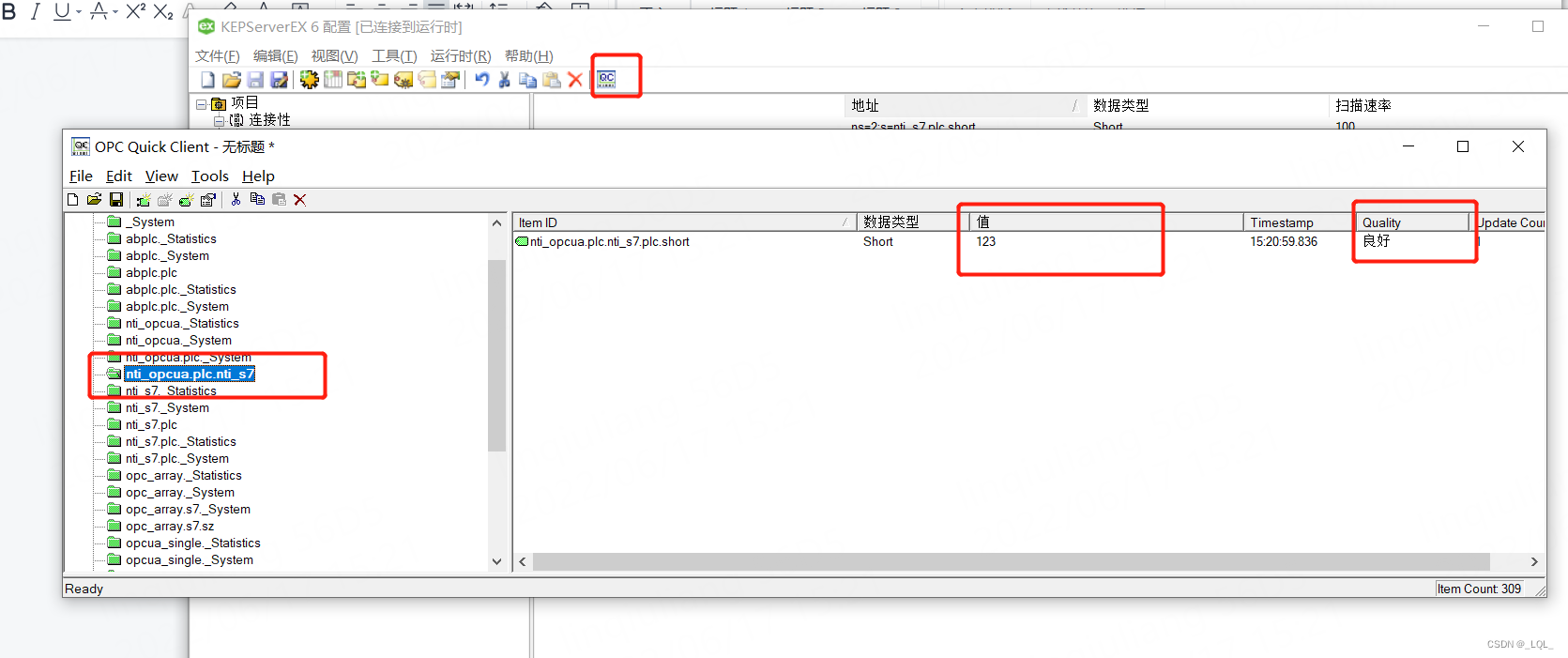Open the View menu in OPC Quick Client

(161, 176)
